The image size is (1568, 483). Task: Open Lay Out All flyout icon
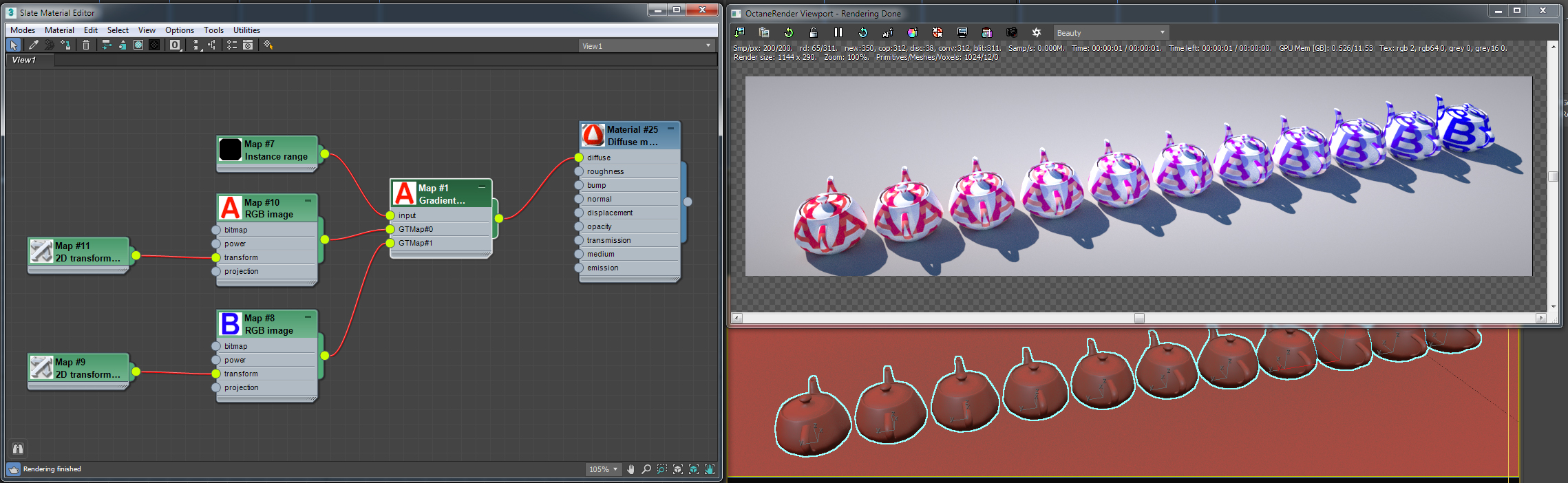pyautogui.click(x=197, y=45)
